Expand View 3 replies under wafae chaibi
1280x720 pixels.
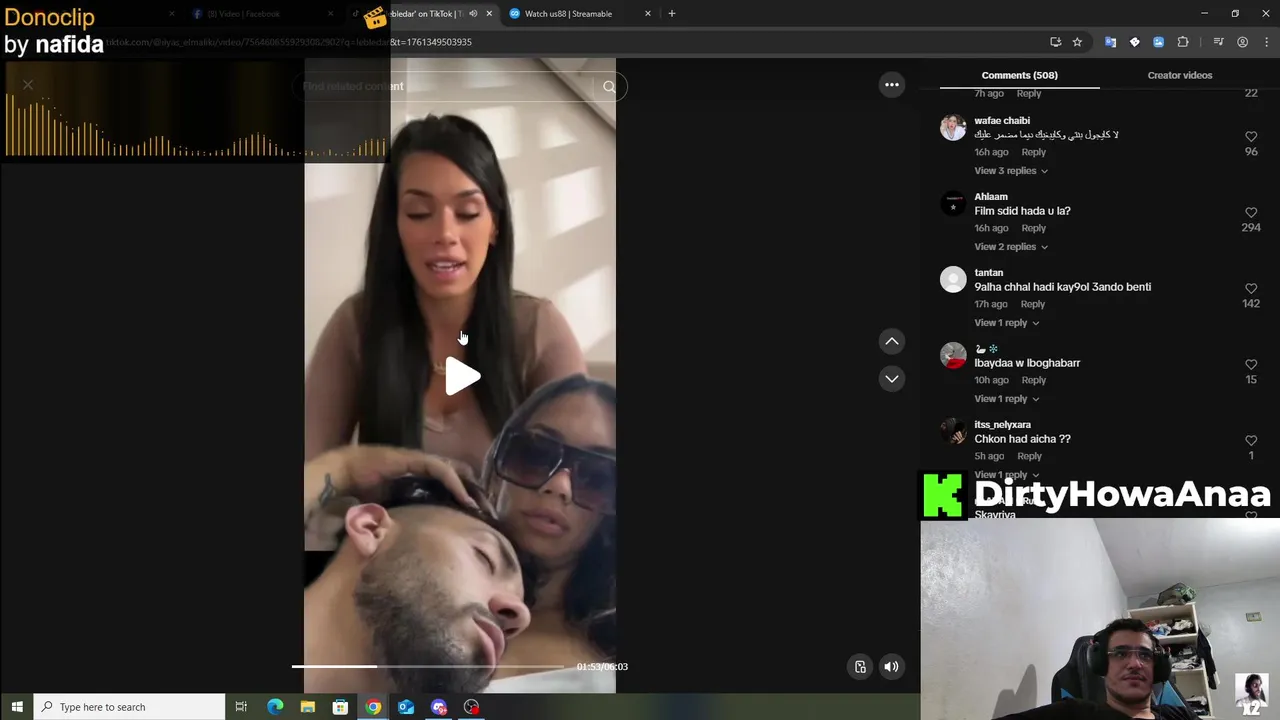click(1011, 171)
